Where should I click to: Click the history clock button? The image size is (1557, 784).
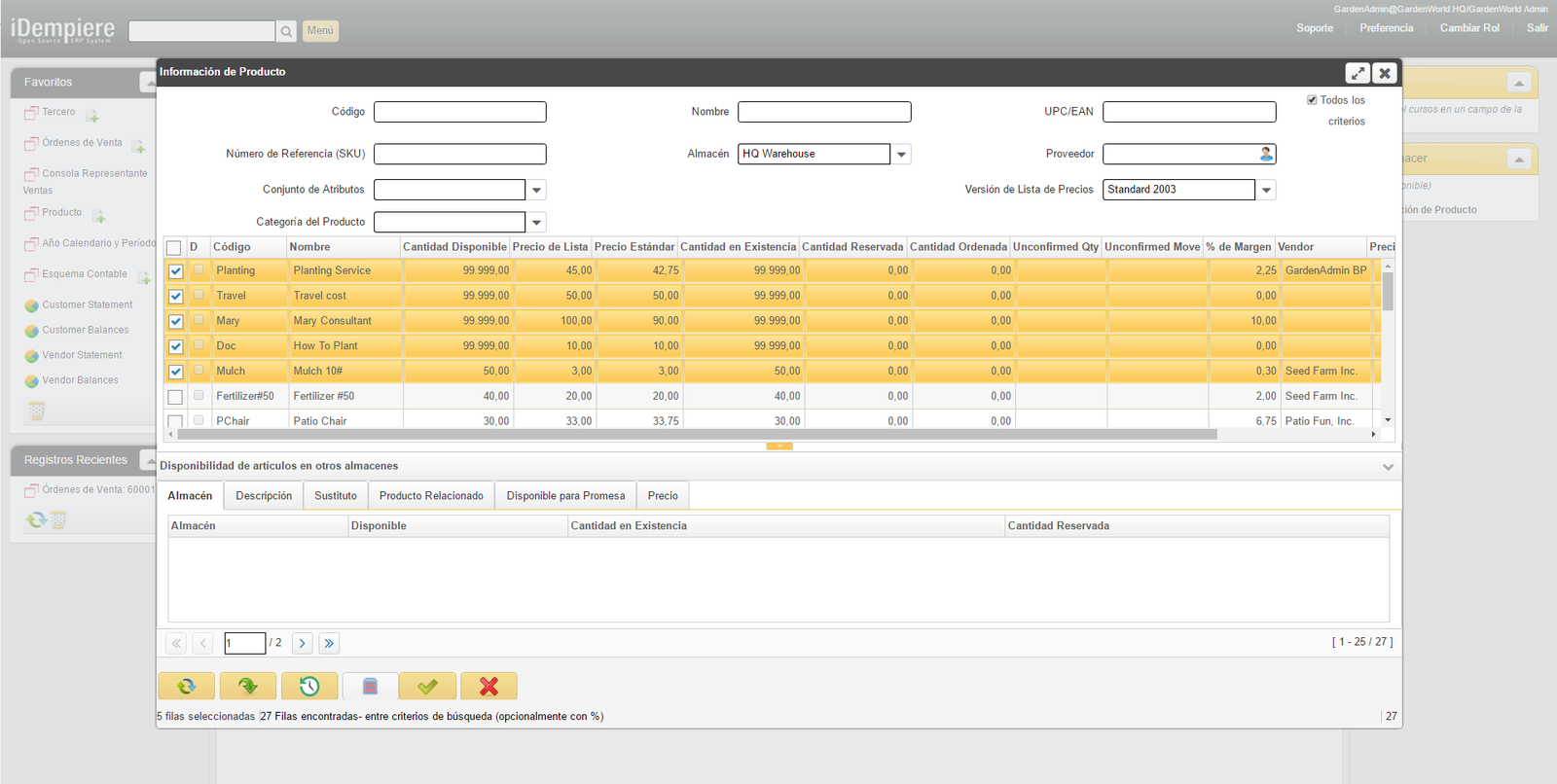coord(309,687)
